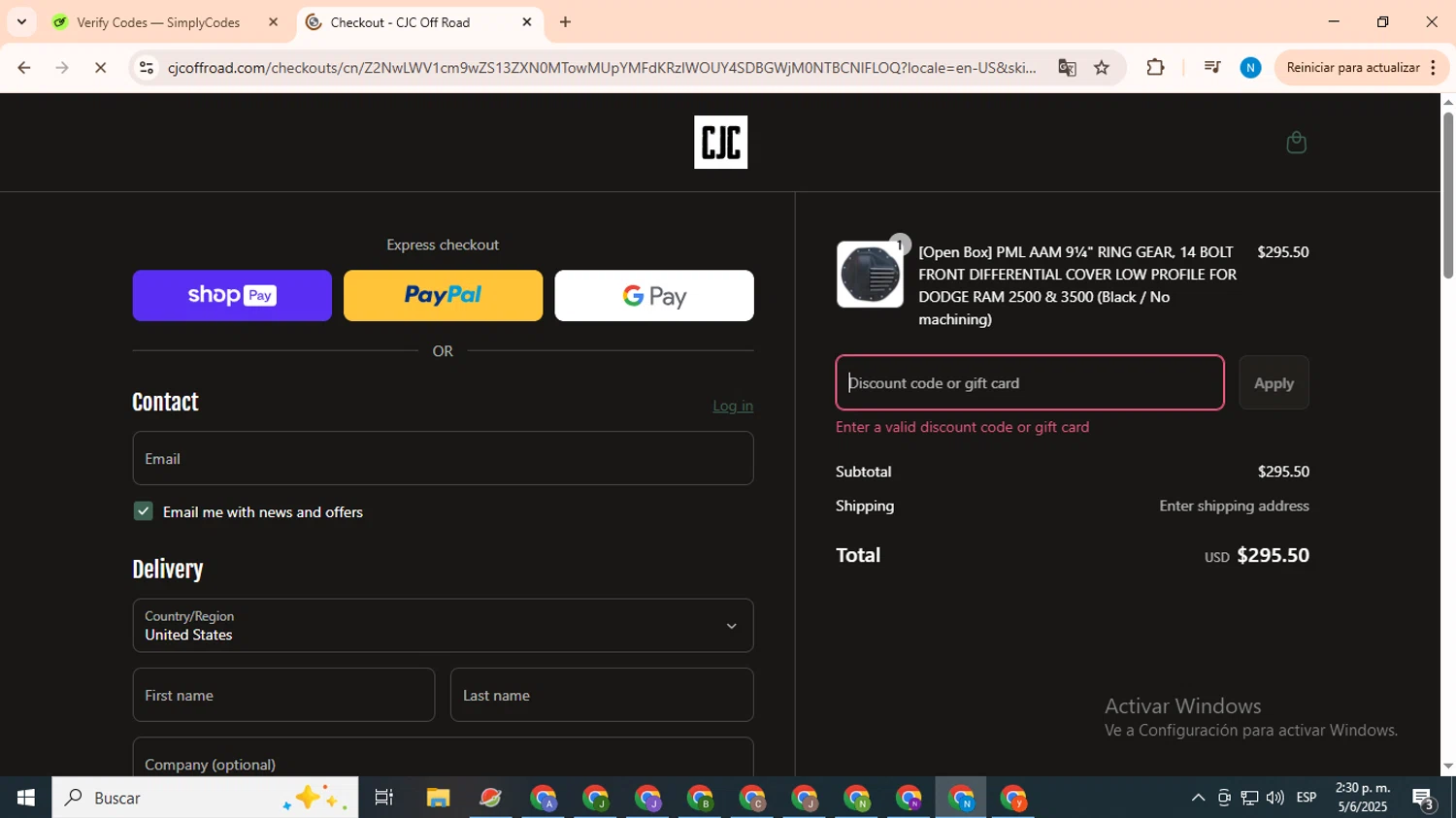1456x818 pixels.
Task: Click the Log in link
Action: point(733,407)
